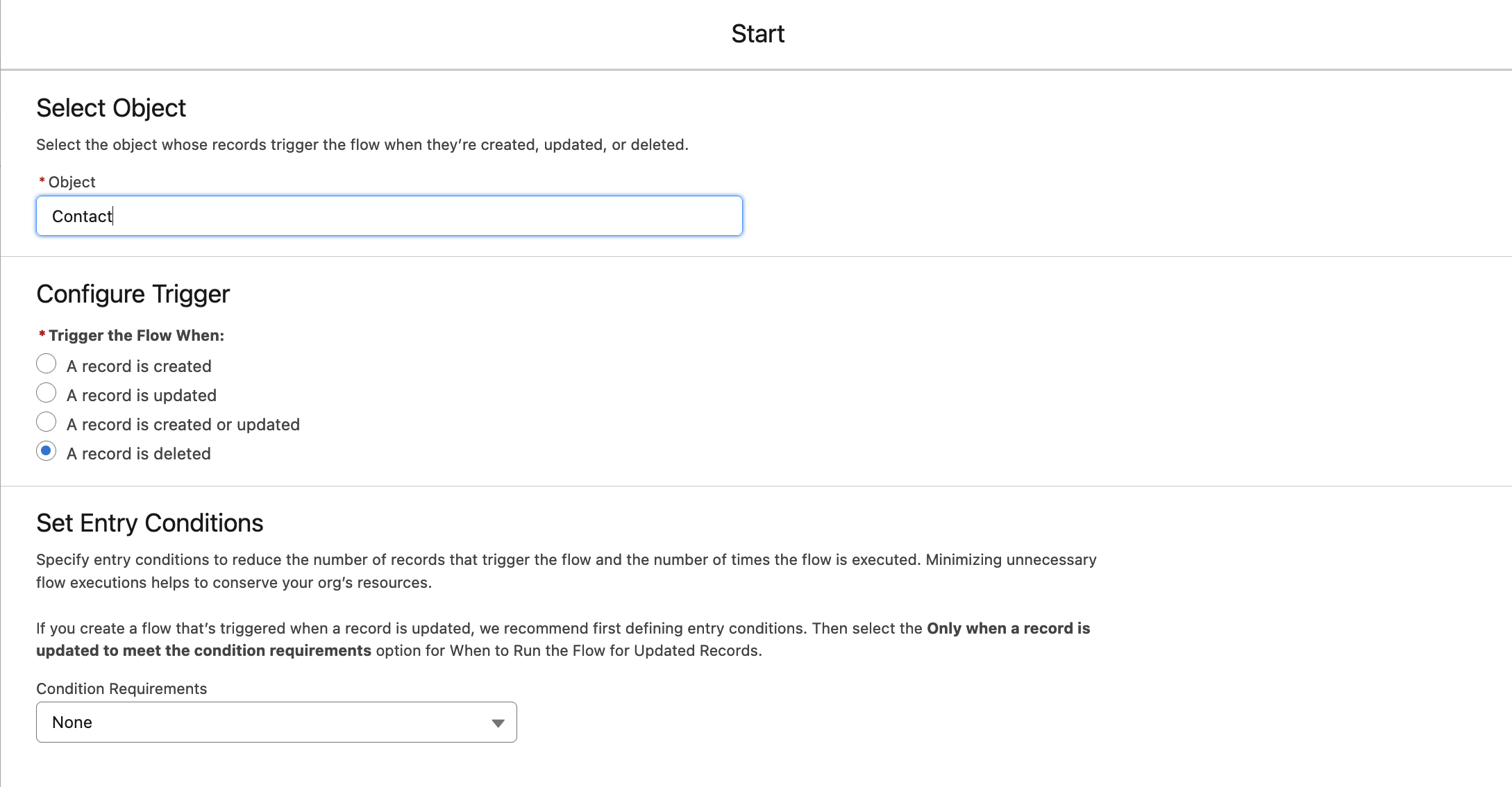
Task: Click the Start title at top
Action: pyautogui.click(x=757, y=33)
